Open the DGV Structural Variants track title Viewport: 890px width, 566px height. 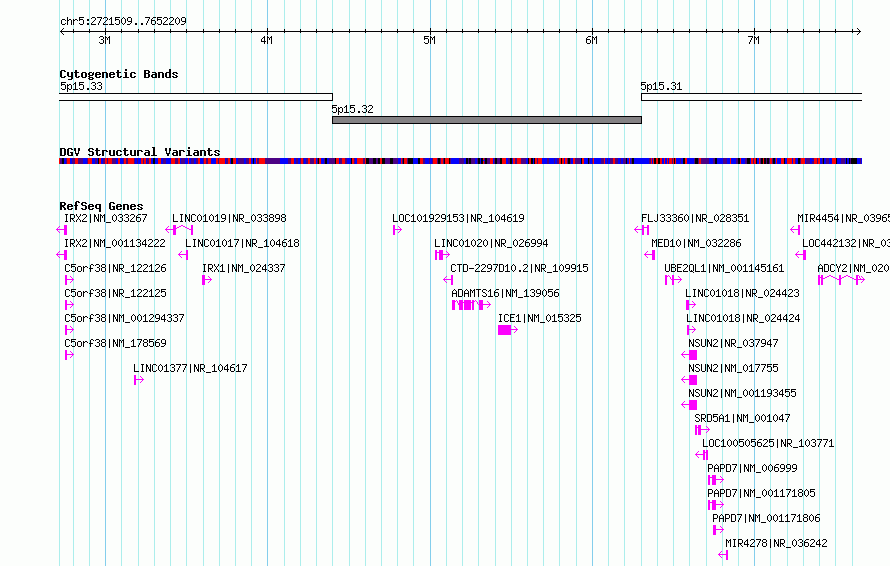tap(140, 152)
